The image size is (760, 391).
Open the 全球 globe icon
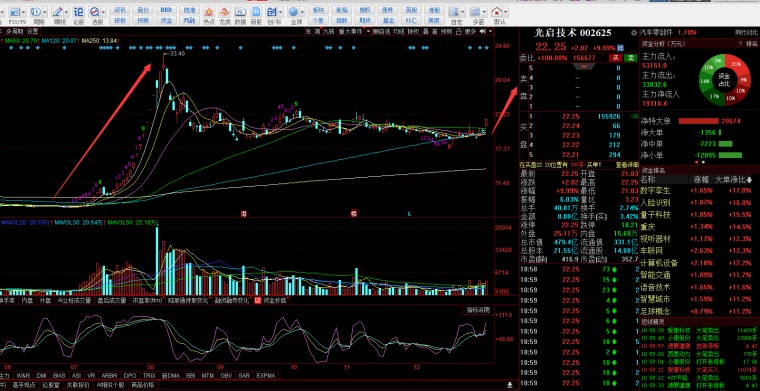pyautogui.click(x=293, y=12)
